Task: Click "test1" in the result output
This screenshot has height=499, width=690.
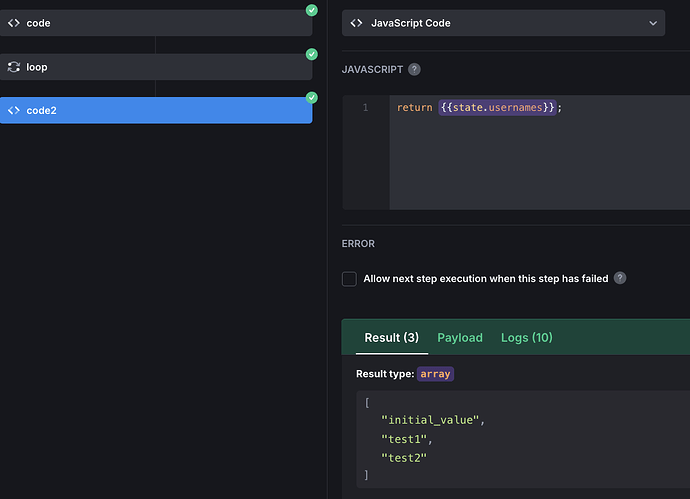Action: (404, 439)
